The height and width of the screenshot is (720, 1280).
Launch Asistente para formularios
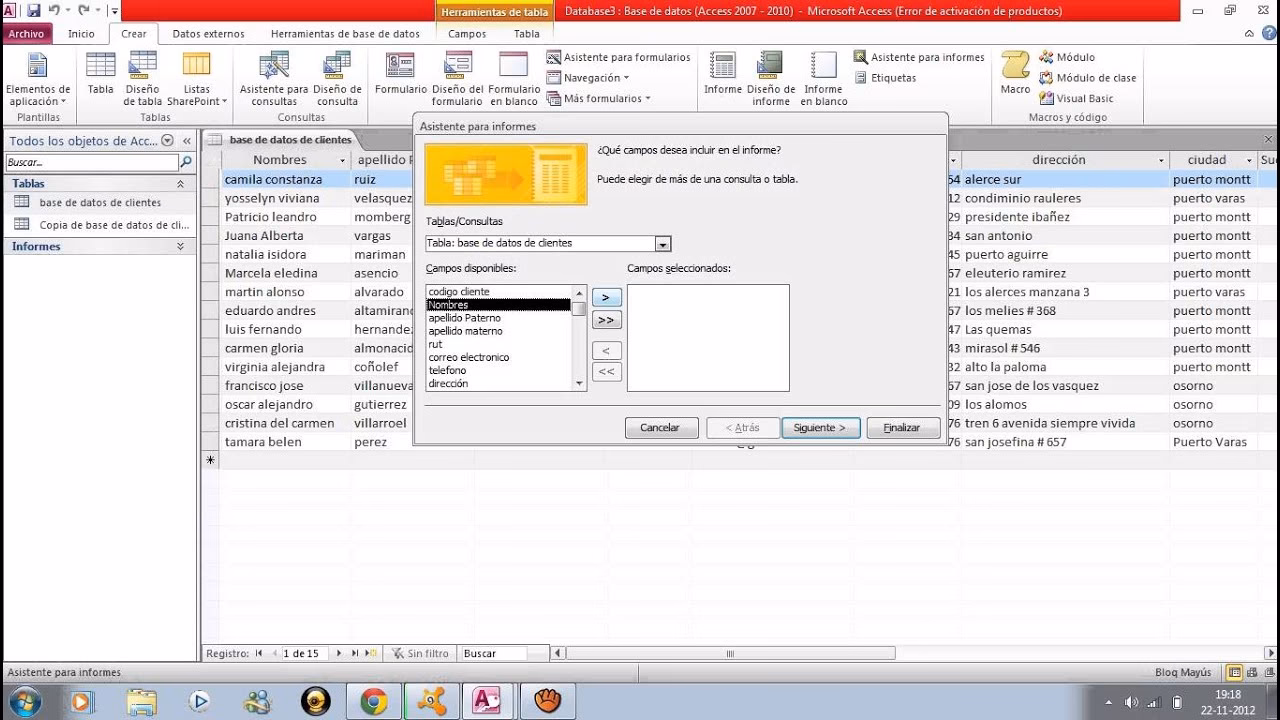tap(619, 58)
